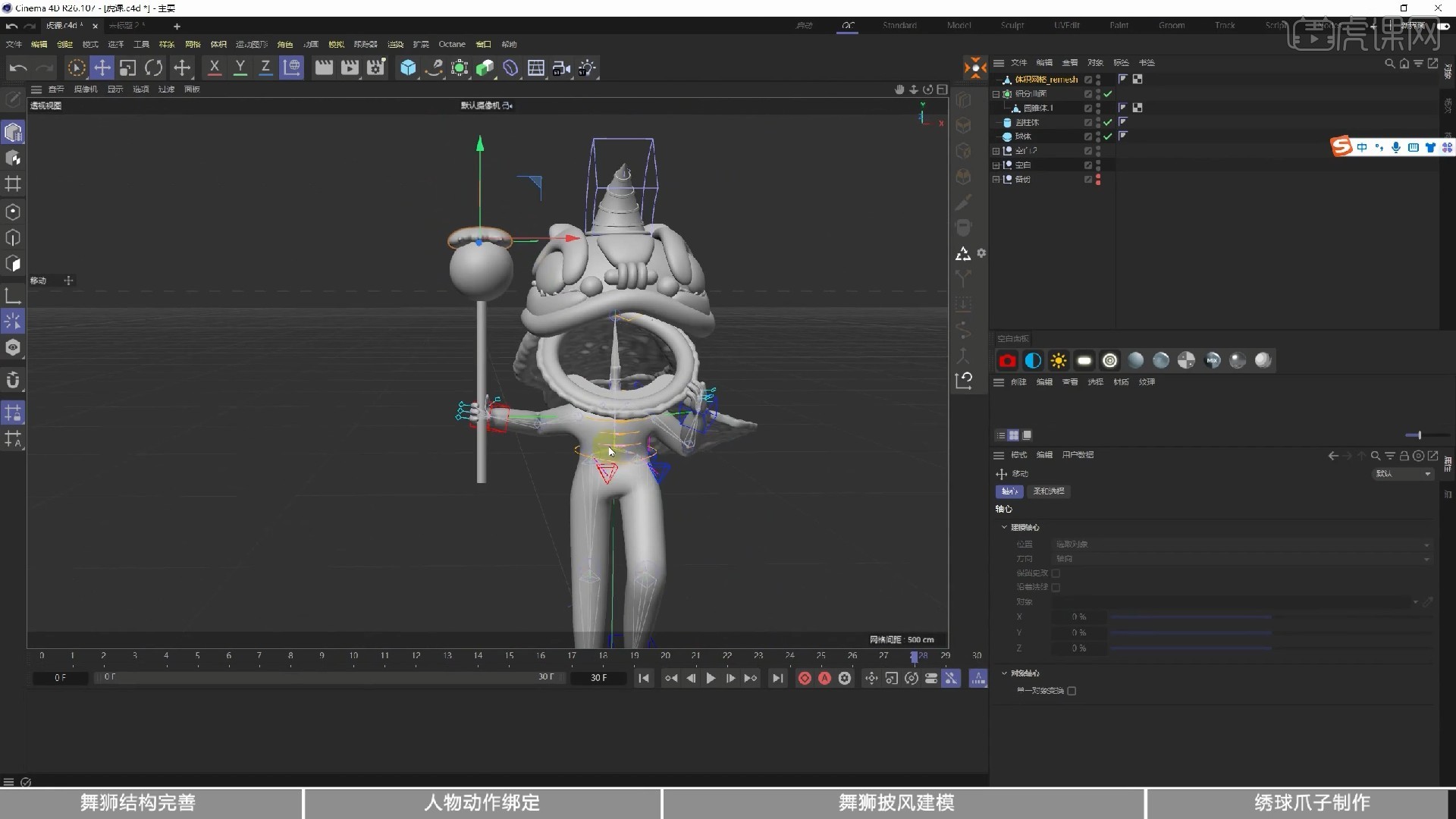Click frame 20 on timeline ruler

point(665,655)
